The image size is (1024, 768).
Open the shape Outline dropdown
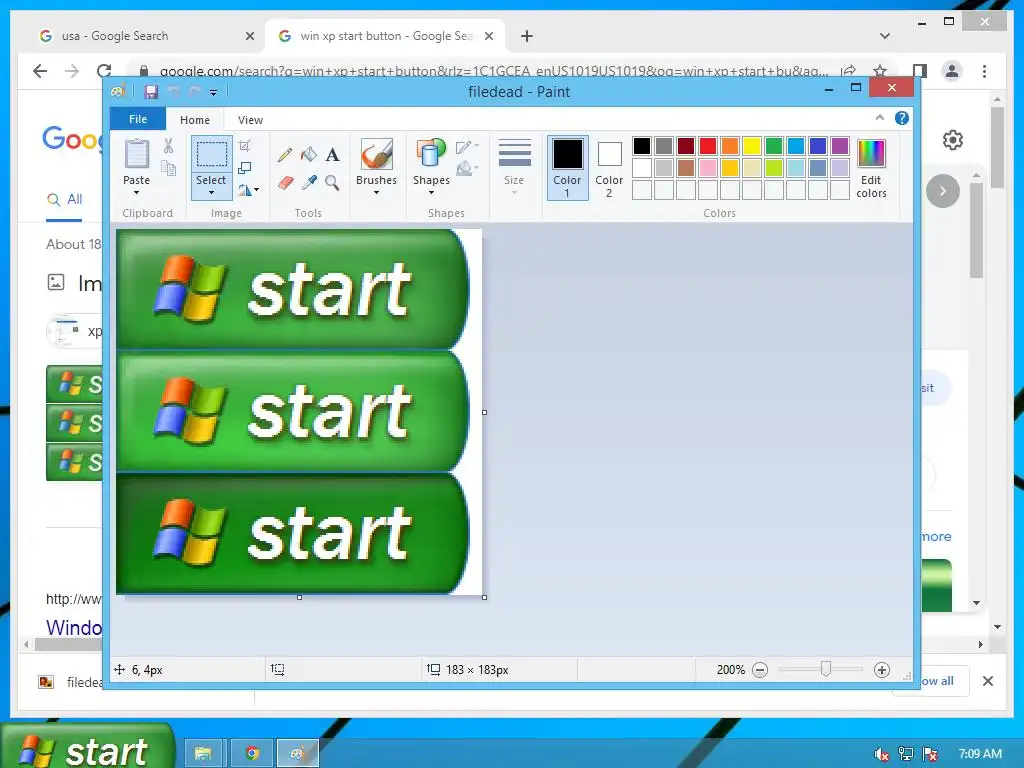[x=467, y=147]
